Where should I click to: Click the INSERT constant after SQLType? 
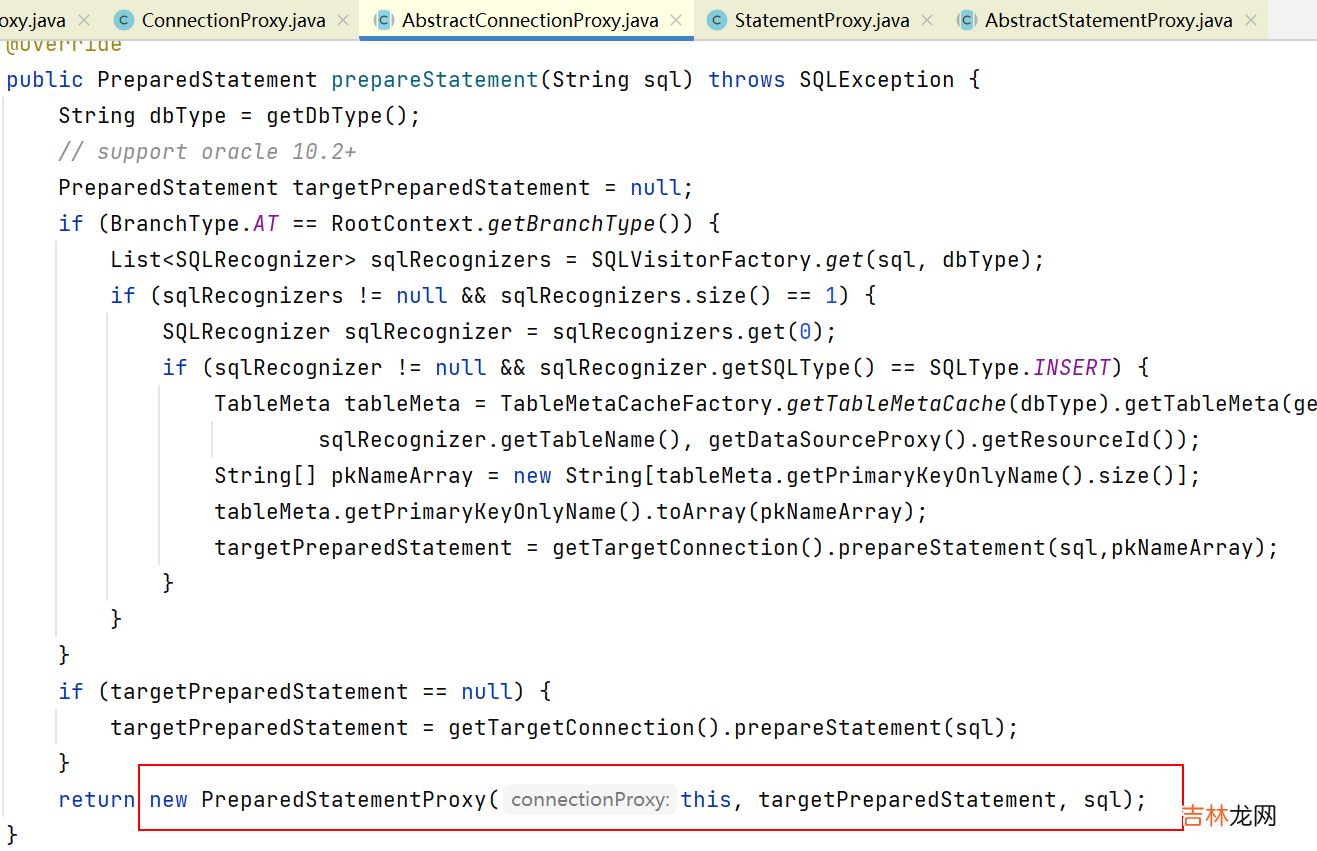[1071, 368]
